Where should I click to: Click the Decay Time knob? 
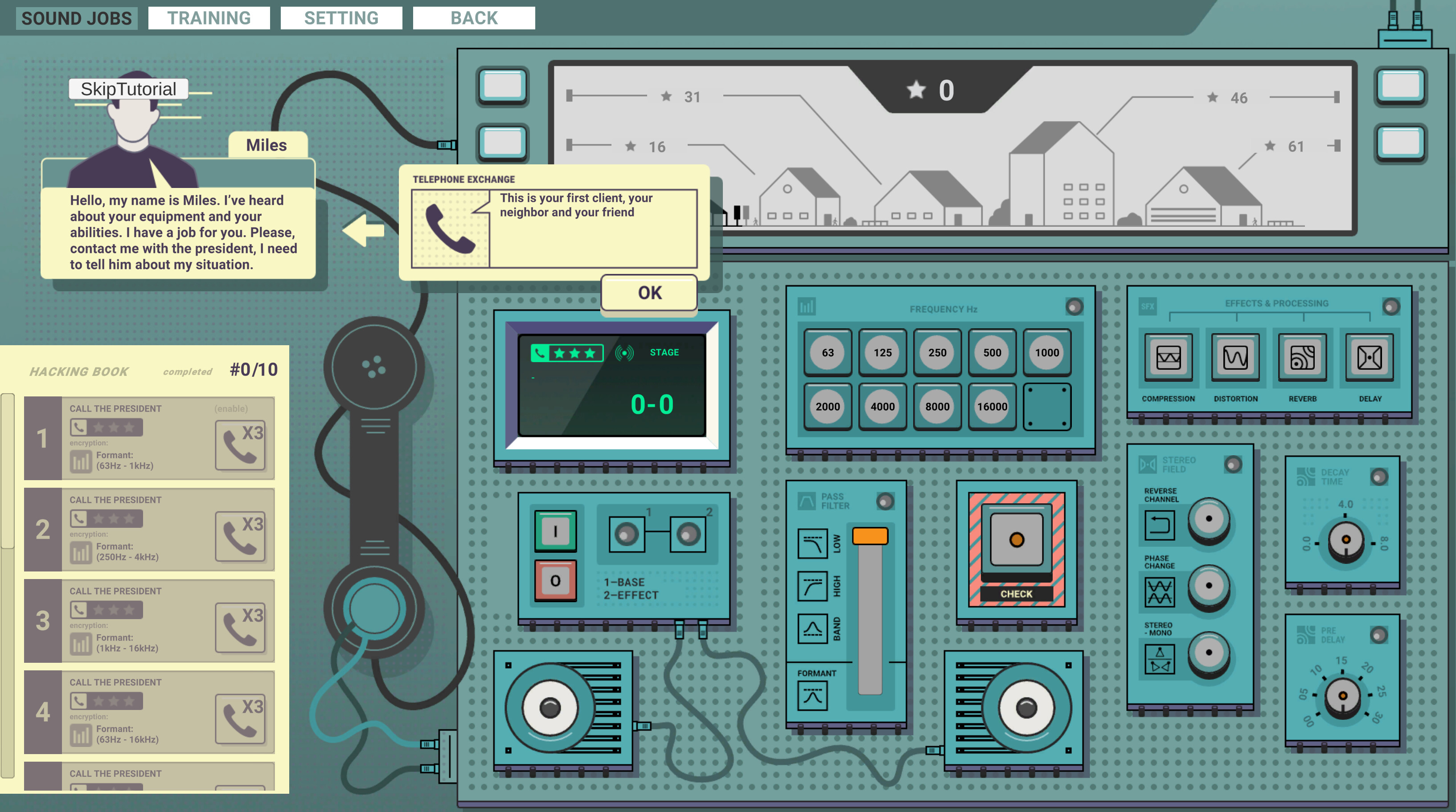[x=1346, y=540]
